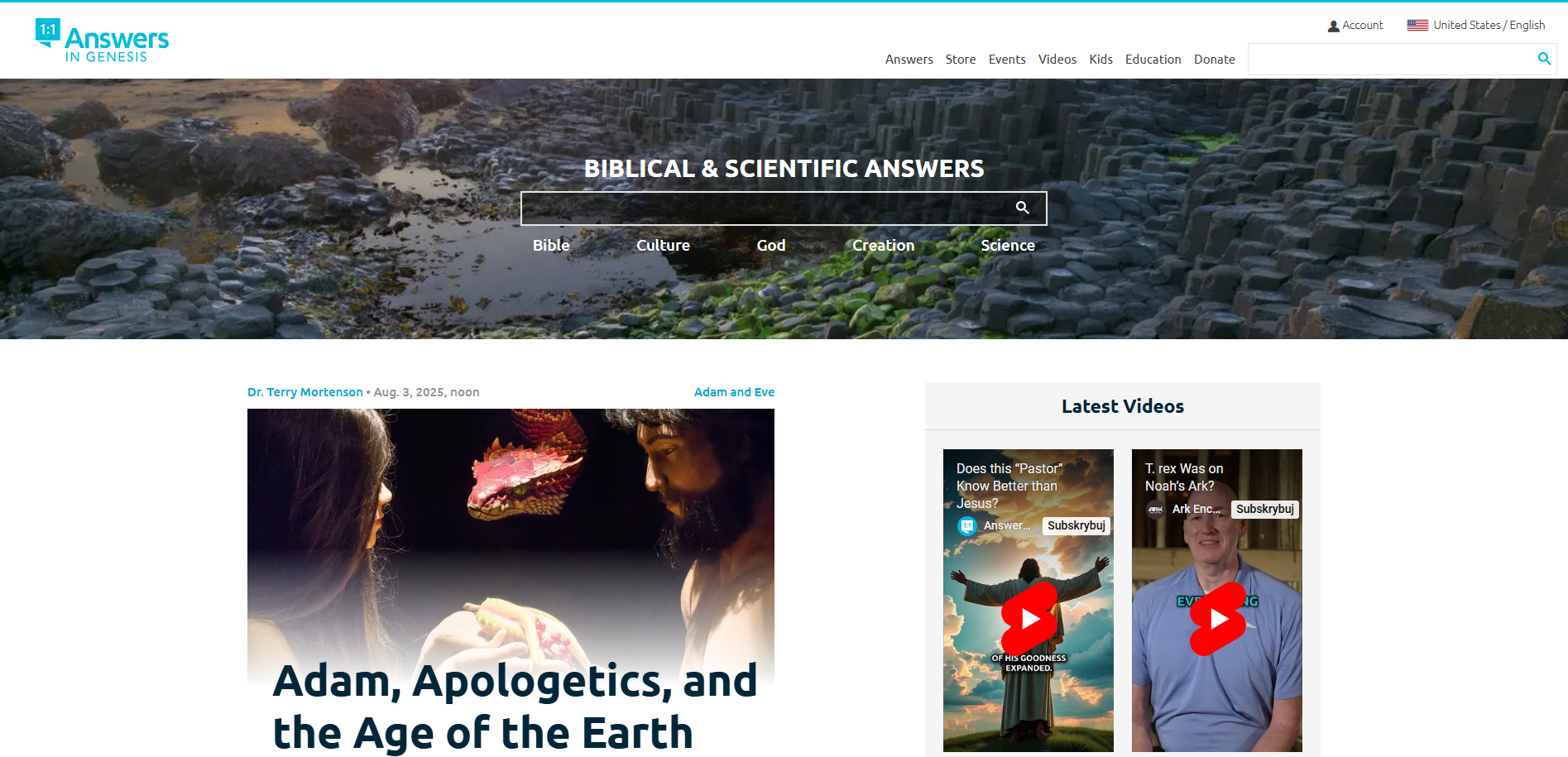Click the Adam and Eve category link
This screenshot has height=757, width=1568.
(x=734, y=392)
